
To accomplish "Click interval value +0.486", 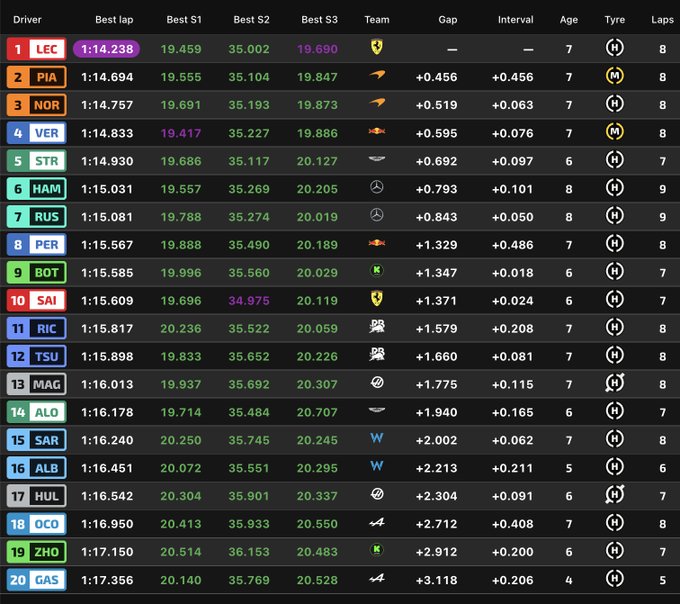I will tap(513, 245).
